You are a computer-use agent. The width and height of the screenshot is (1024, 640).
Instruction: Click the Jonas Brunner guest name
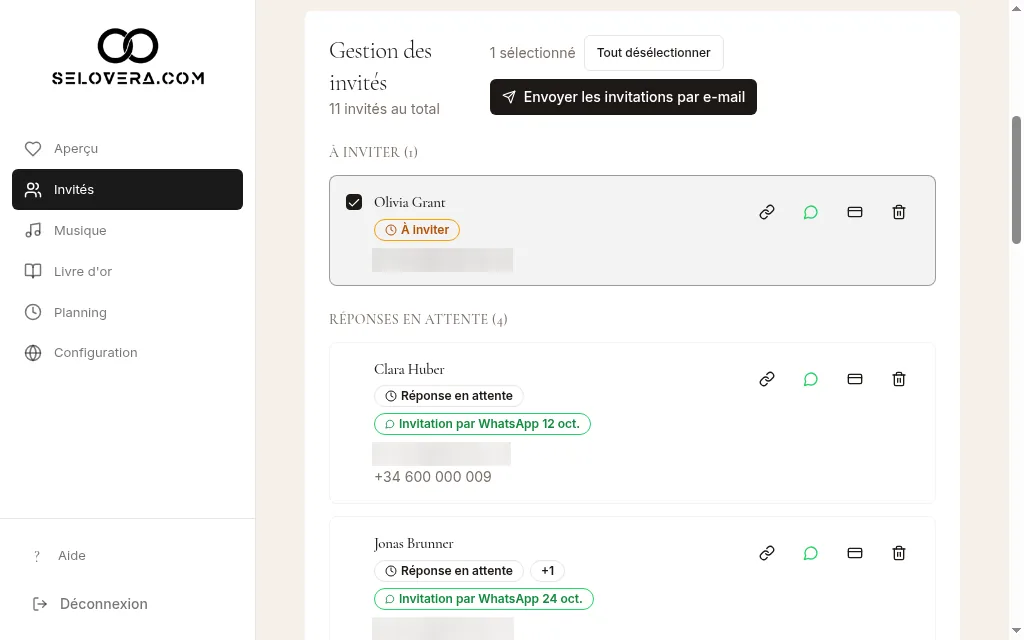pyautogui.click(x=413, y=543)
